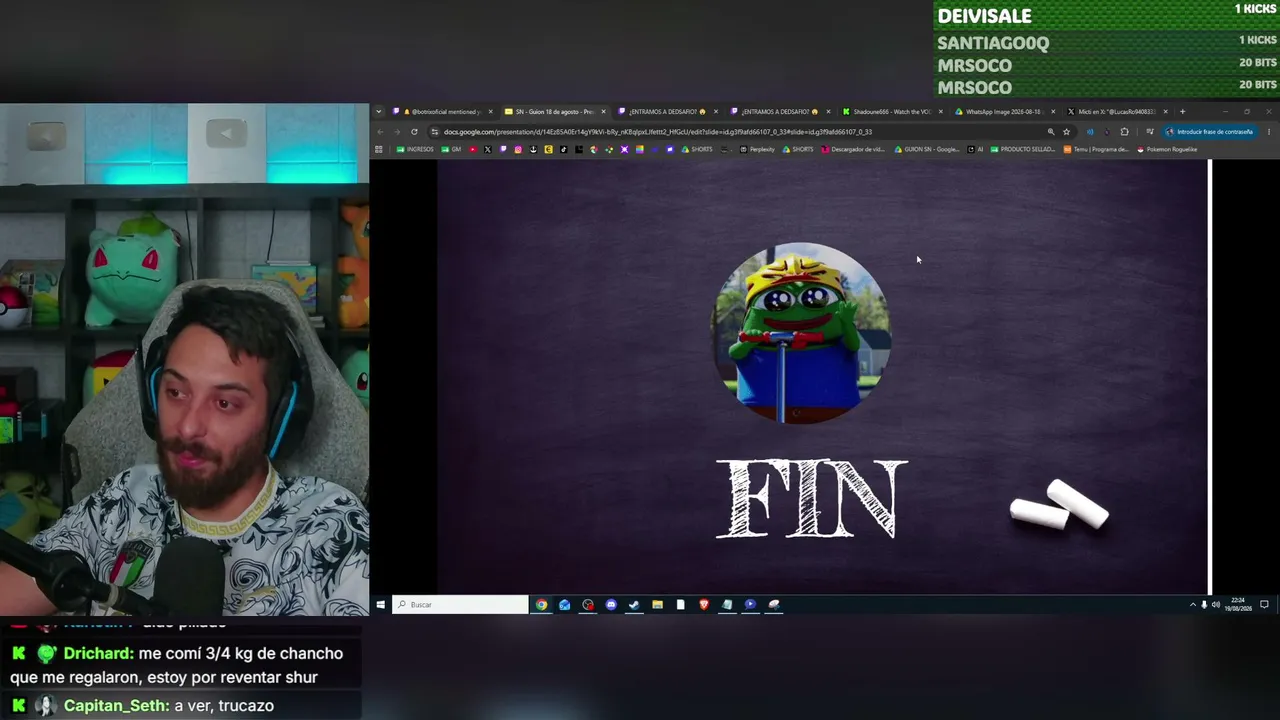Open the apps grid in bookmarks bar
1280x720 pixels.
point(378,149)
